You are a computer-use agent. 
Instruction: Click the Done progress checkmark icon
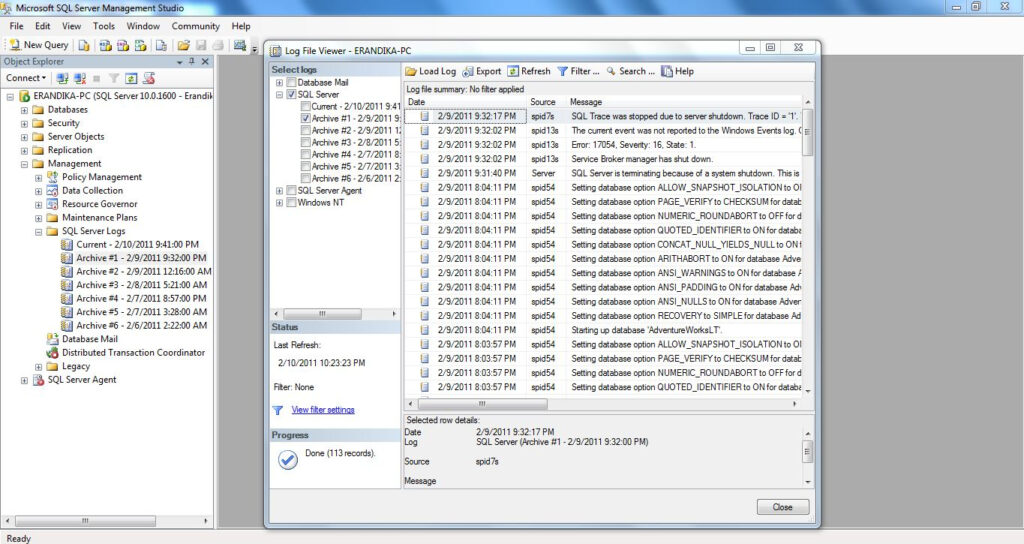(x=288, y=460)
